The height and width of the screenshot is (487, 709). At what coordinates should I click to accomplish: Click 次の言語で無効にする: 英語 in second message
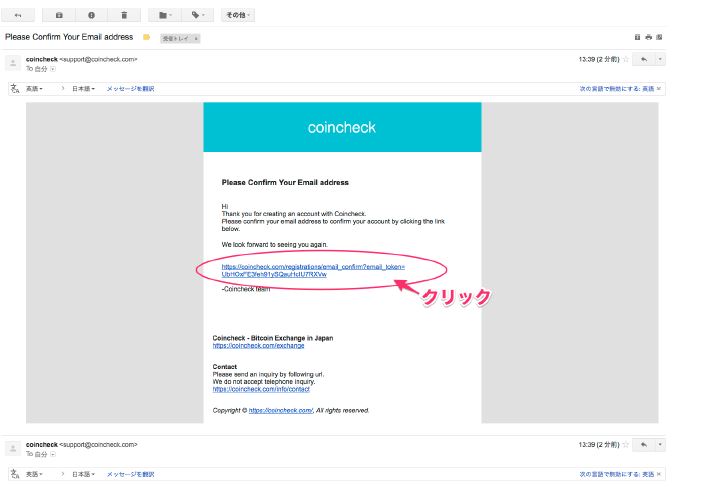click(x=617, y=474)
